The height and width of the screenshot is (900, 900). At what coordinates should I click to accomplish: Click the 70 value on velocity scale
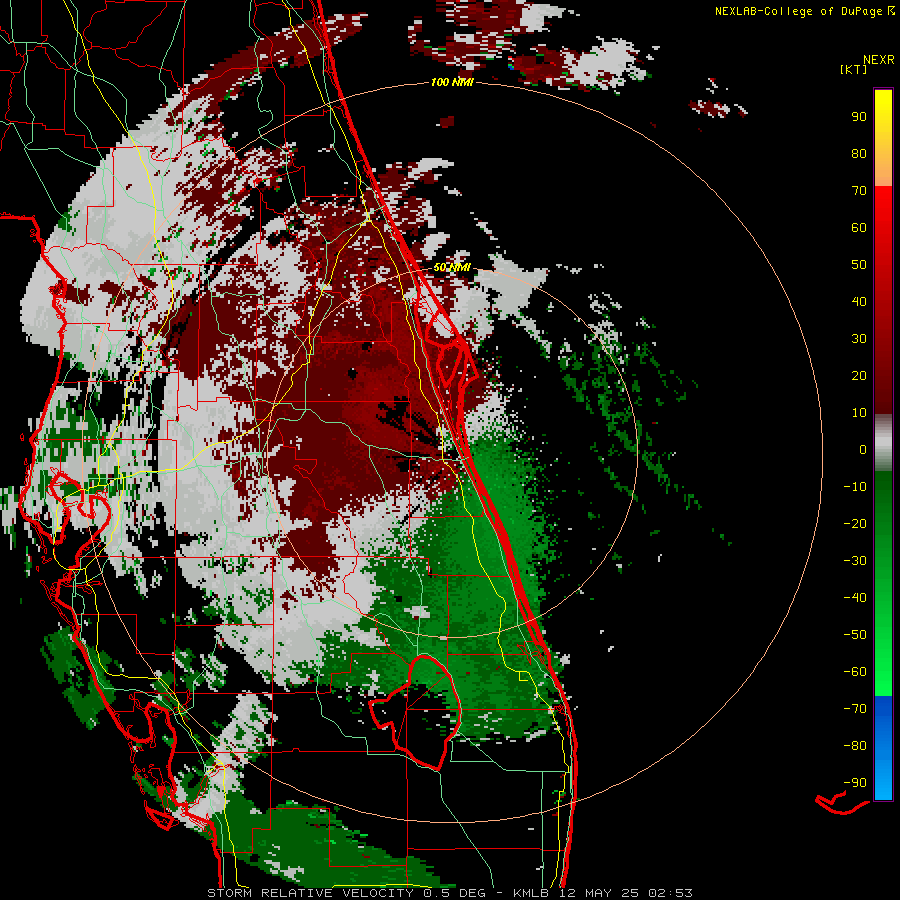point(859,191)
